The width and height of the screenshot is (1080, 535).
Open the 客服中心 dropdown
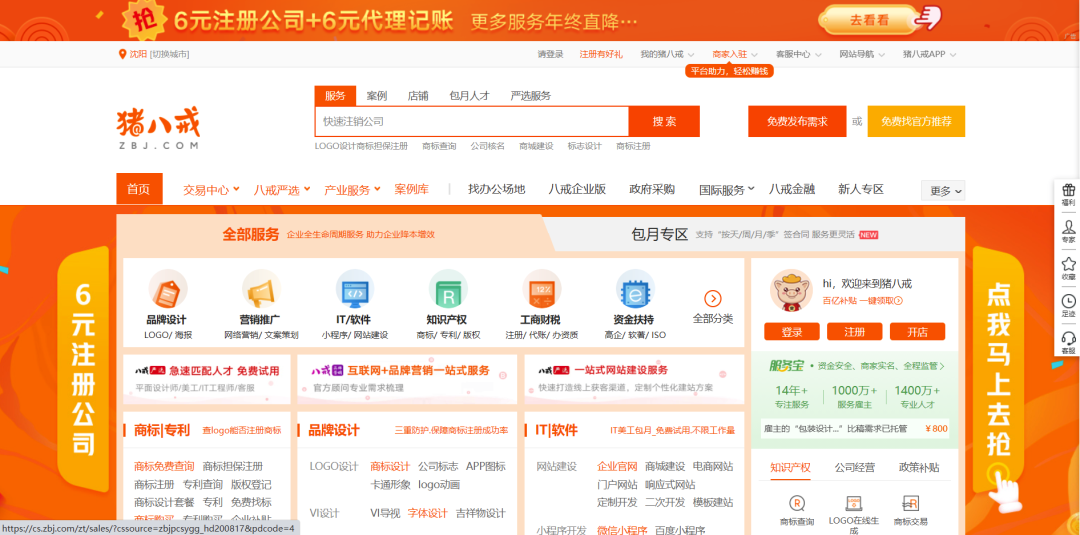pos(798,54)
